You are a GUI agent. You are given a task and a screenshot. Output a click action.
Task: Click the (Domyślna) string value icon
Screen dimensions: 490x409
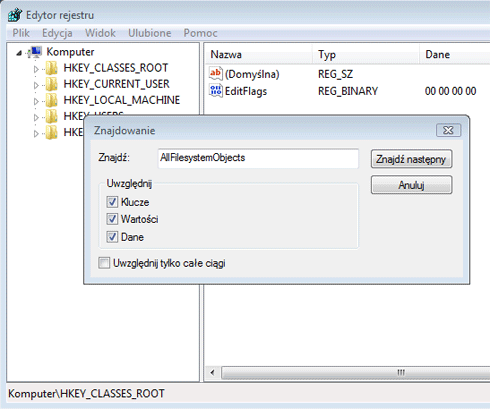coord(216,74)
